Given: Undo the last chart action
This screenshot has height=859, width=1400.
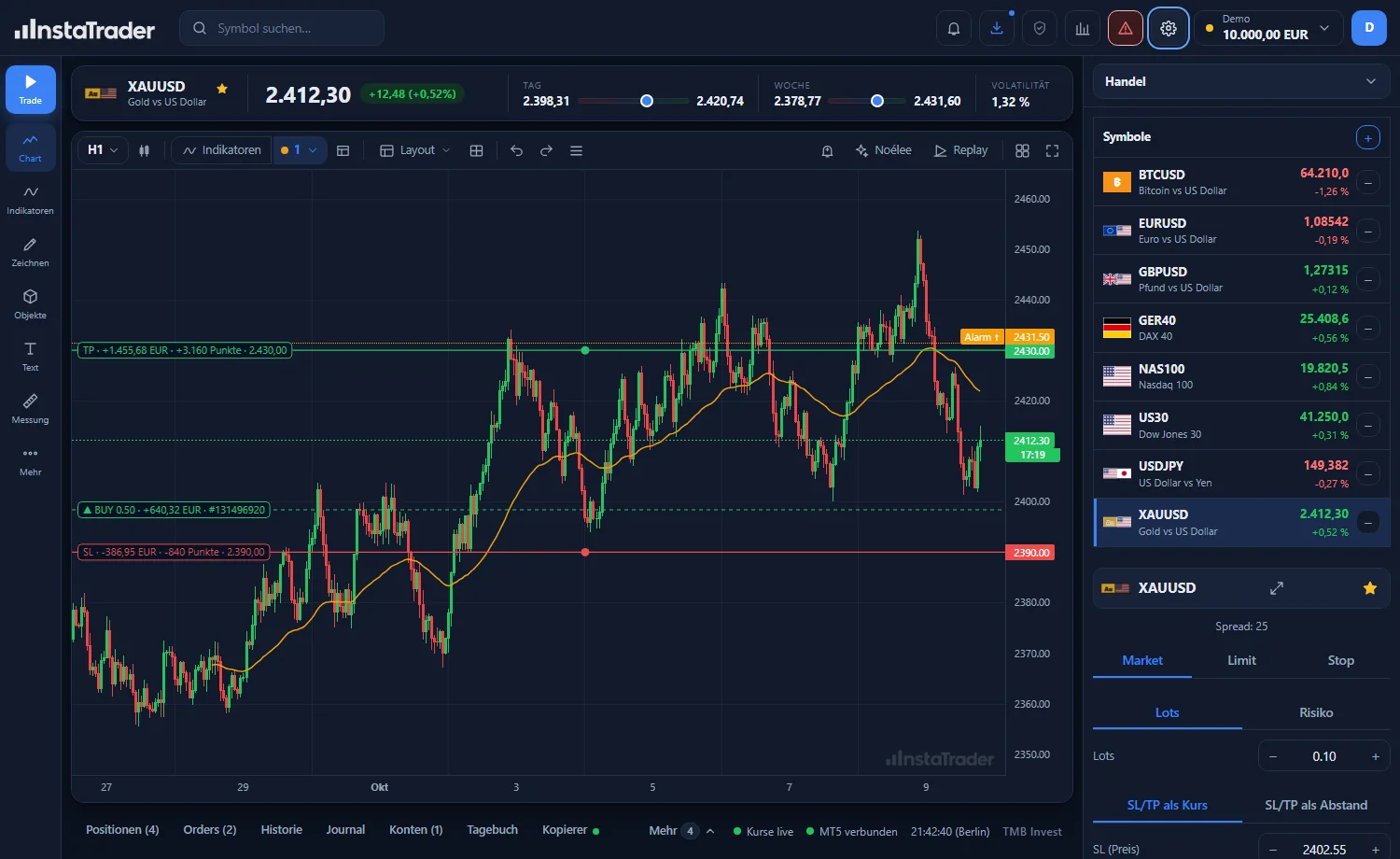Looking at the screenshot, I should tap(516, 150).
